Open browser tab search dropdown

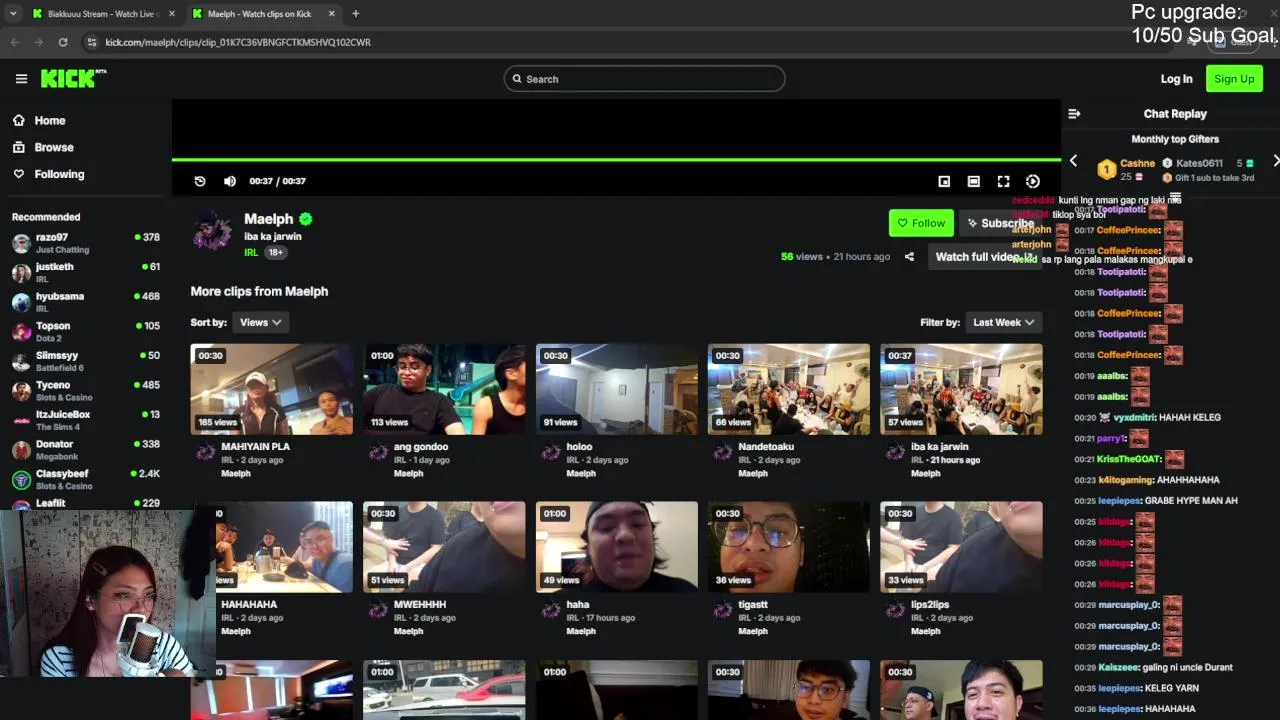tap(13, 14)
